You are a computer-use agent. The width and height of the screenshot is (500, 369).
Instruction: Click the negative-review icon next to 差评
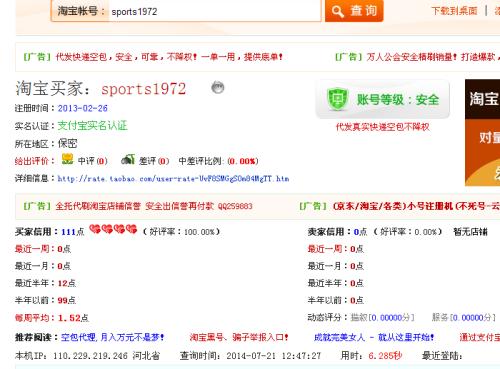(x=128, y=160)
